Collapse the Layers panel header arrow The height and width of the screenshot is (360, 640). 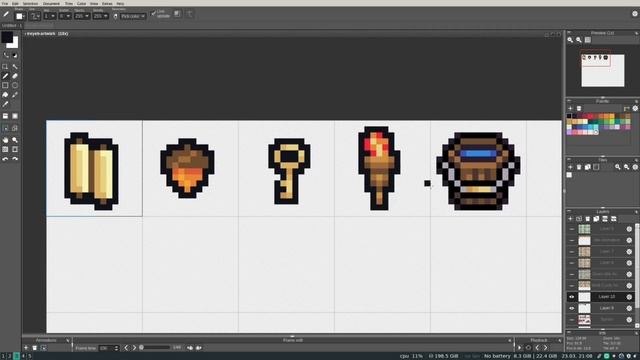pos(569,211)
